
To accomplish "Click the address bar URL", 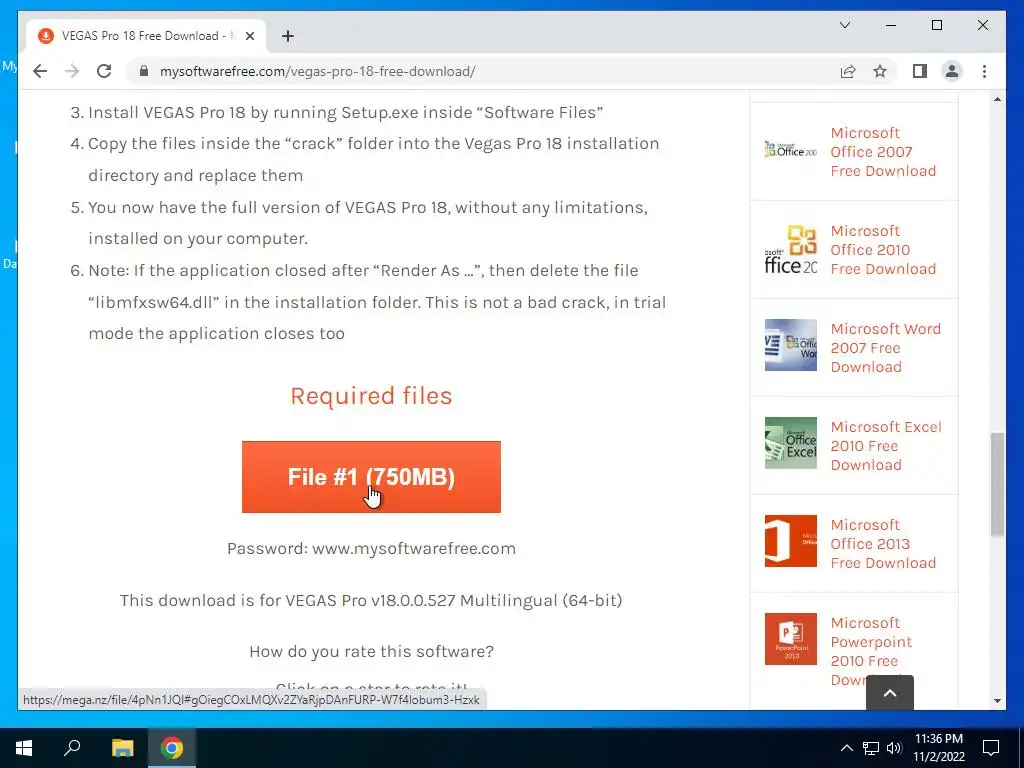I will [x=317, y=71].
